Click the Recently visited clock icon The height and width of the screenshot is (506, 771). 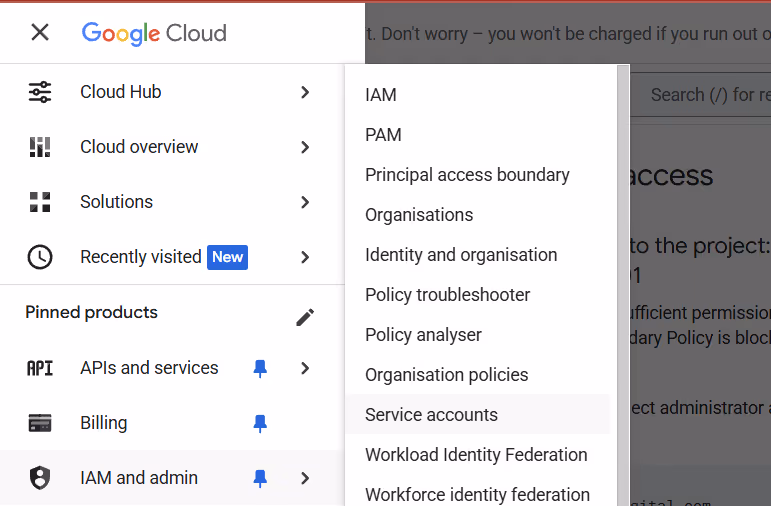point(40,257)
